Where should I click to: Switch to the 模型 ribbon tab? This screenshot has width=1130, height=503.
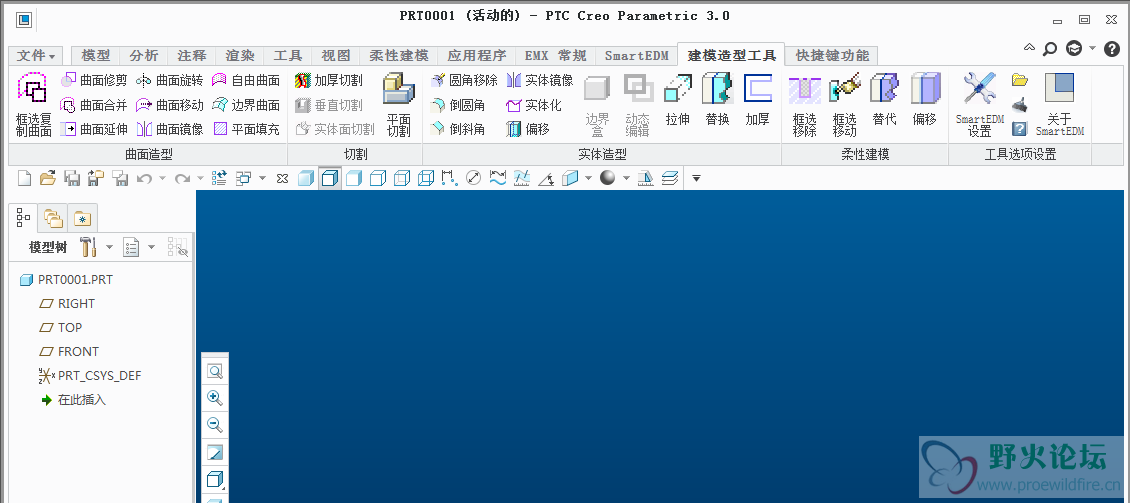[96, 55]
